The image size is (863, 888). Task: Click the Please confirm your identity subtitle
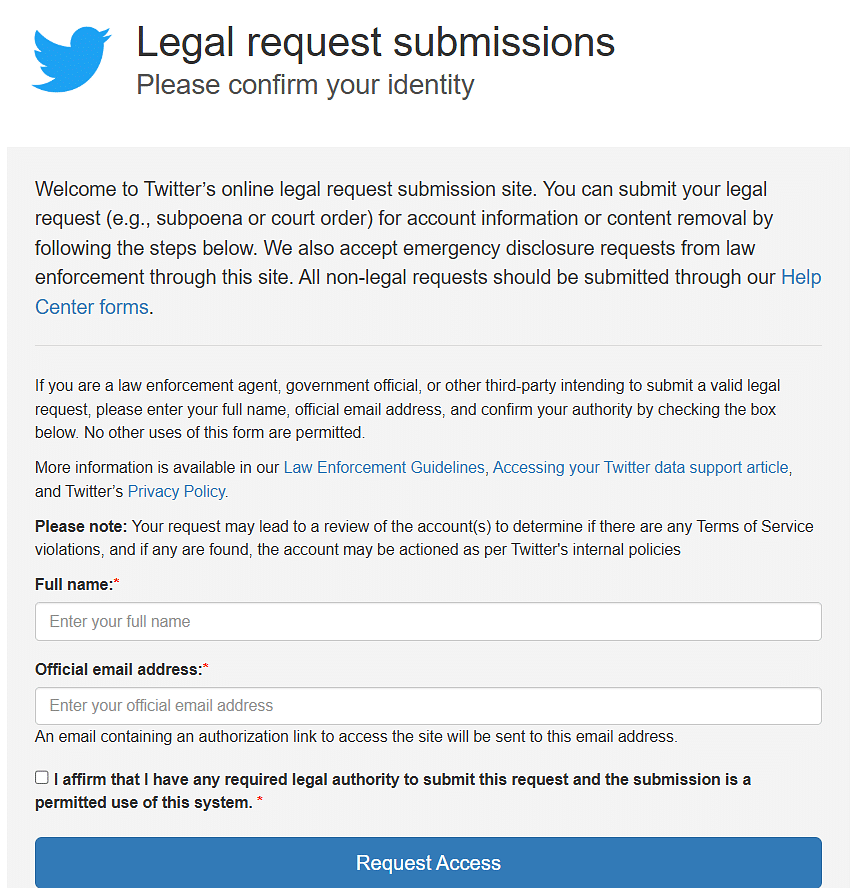[305, 85]
